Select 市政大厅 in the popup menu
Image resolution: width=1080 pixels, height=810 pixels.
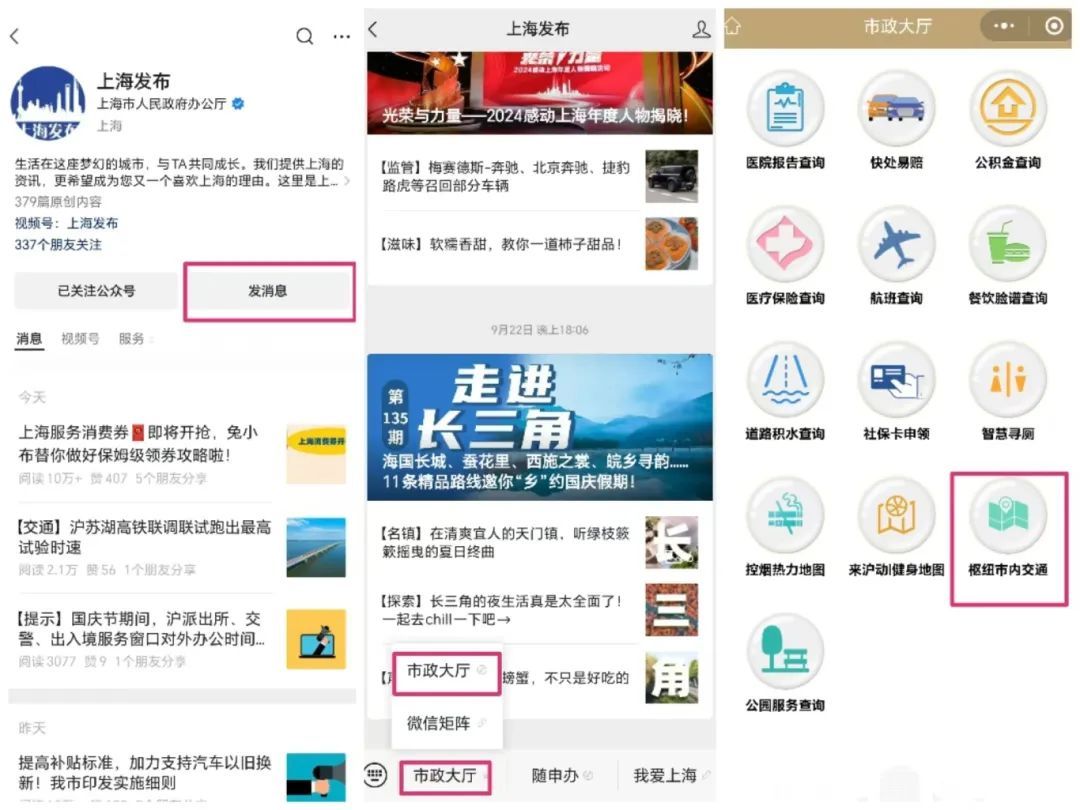point(446,672)
